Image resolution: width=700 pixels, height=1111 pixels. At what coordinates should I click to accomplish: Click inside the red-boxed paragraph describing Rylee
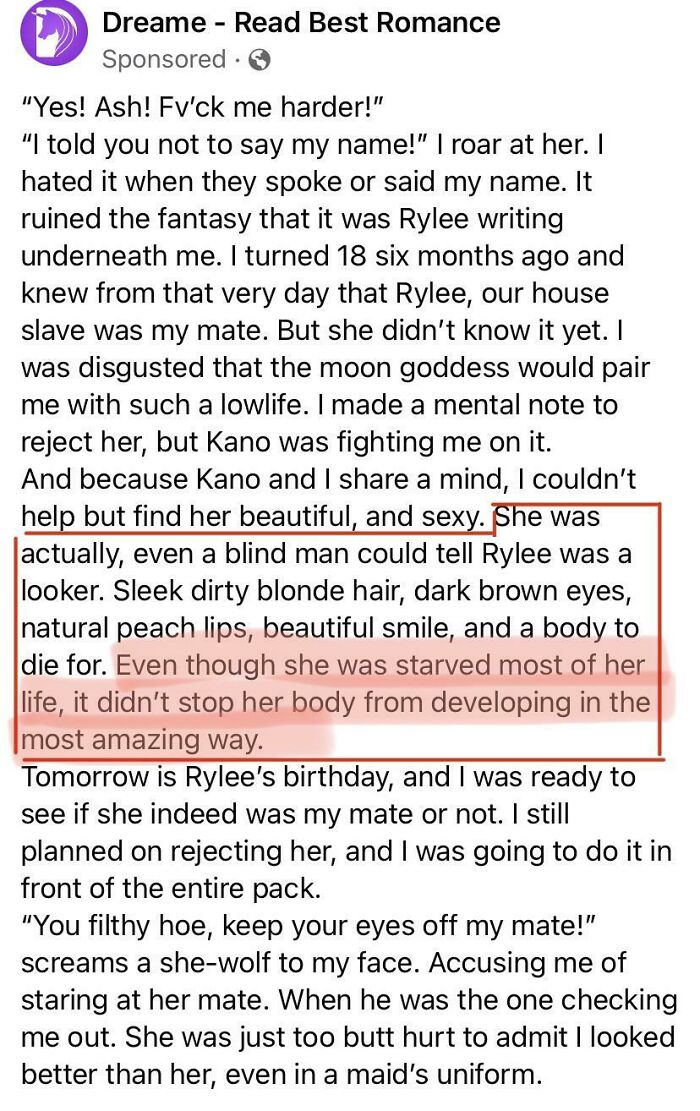click(330, 590)
